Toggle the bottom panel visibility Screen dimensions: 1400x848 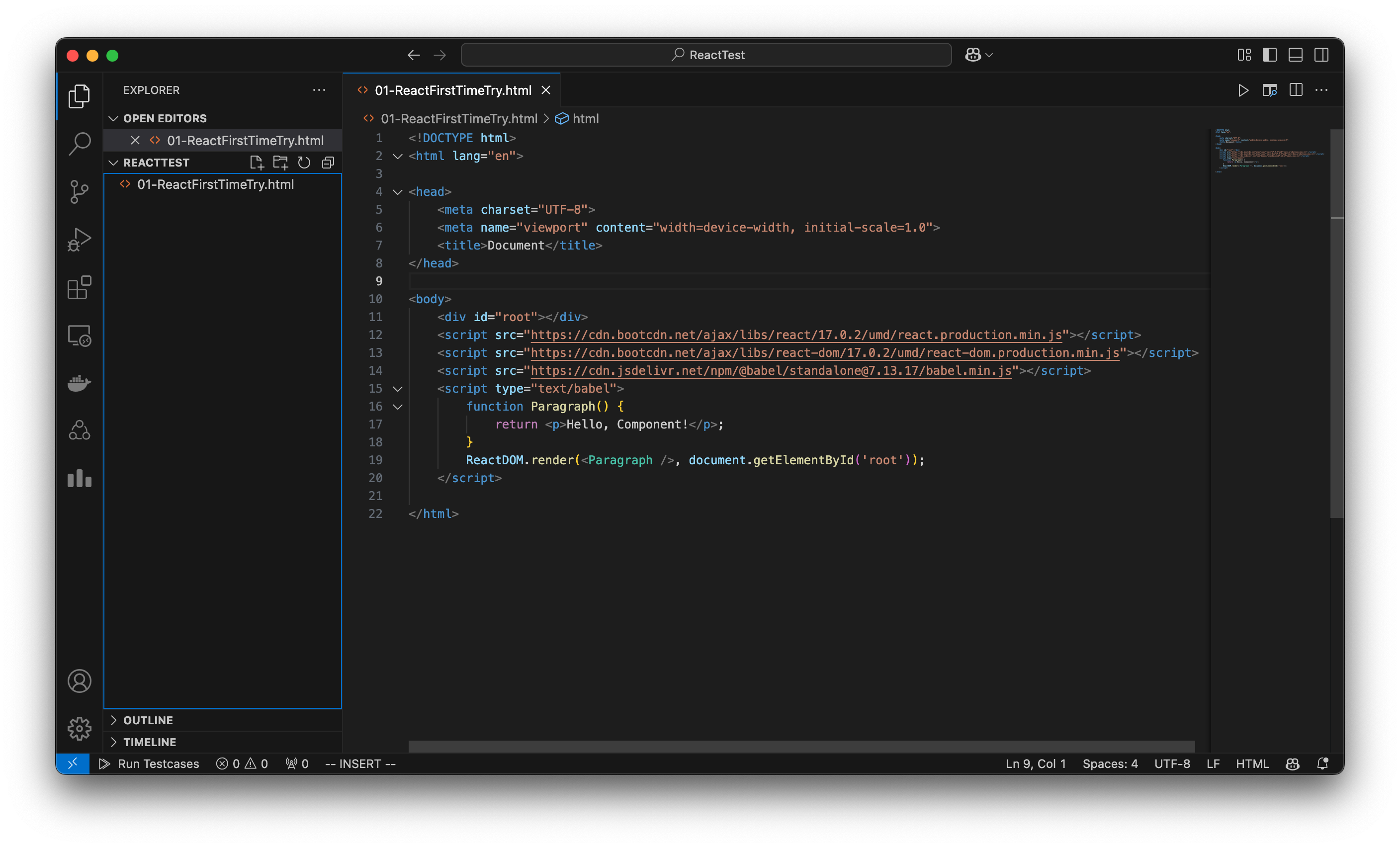[x=1296, y=55]
